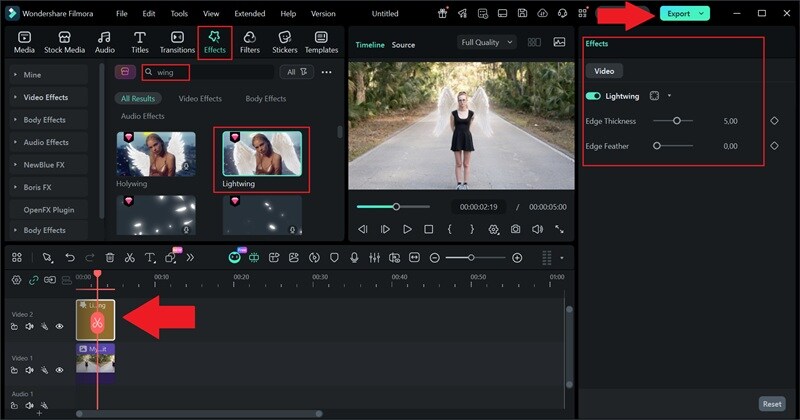The height and width of the screenshot is (420, 800).
Task: Open the Stock Media library
Action: tap(64, 42)
